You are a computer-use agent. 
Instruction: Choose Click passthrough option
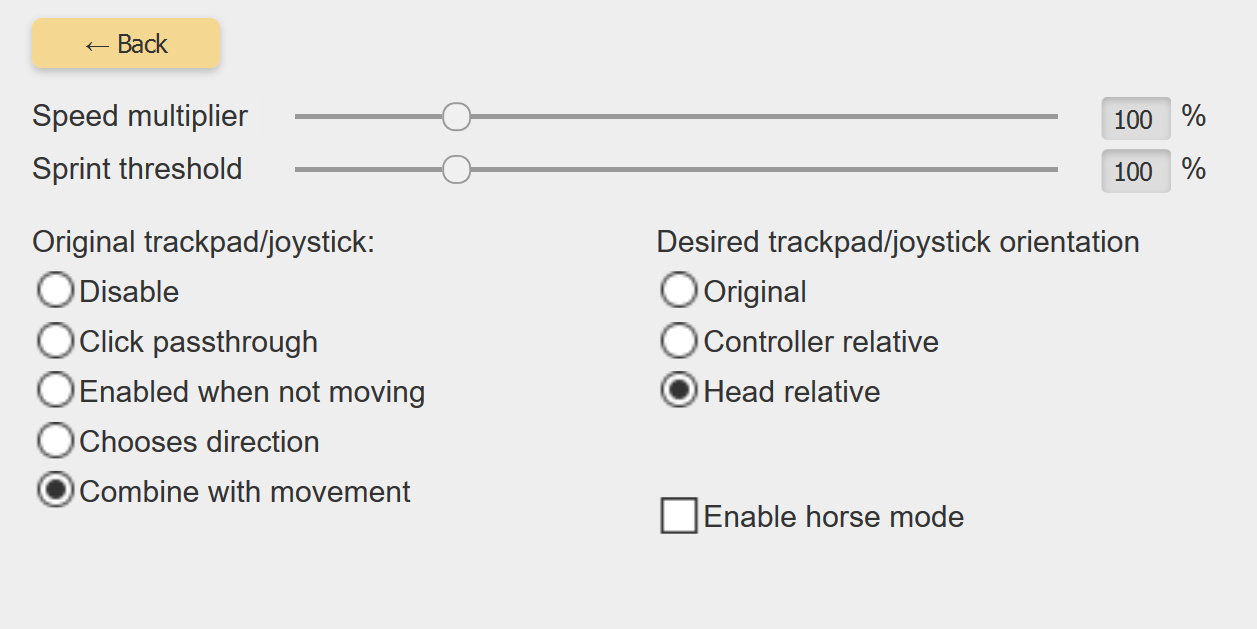55,341
